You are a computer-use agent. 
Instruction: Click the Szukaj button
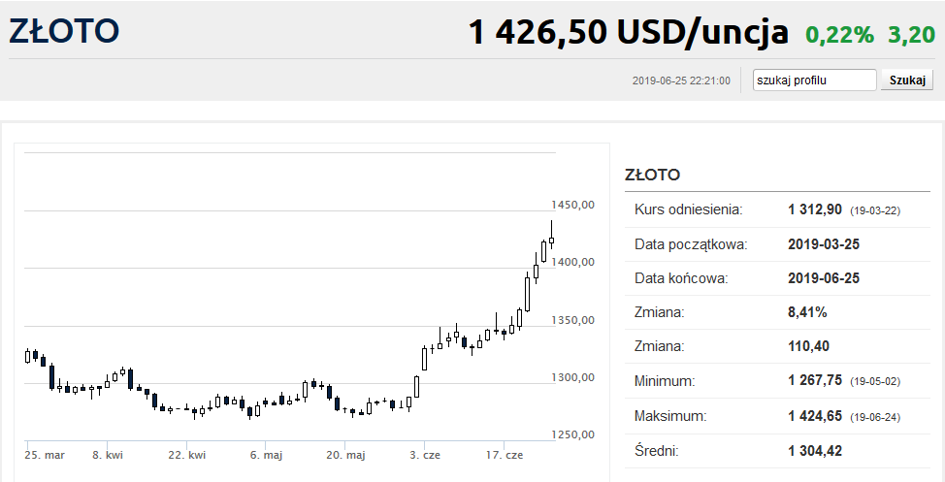[907, 80]
